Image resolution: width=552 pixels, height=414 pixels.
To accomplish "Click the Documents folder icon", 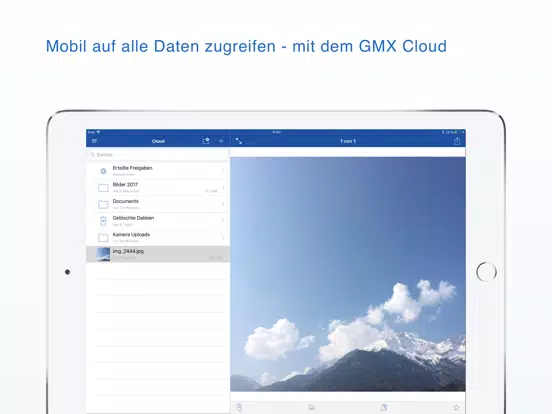I will point(103,204).
